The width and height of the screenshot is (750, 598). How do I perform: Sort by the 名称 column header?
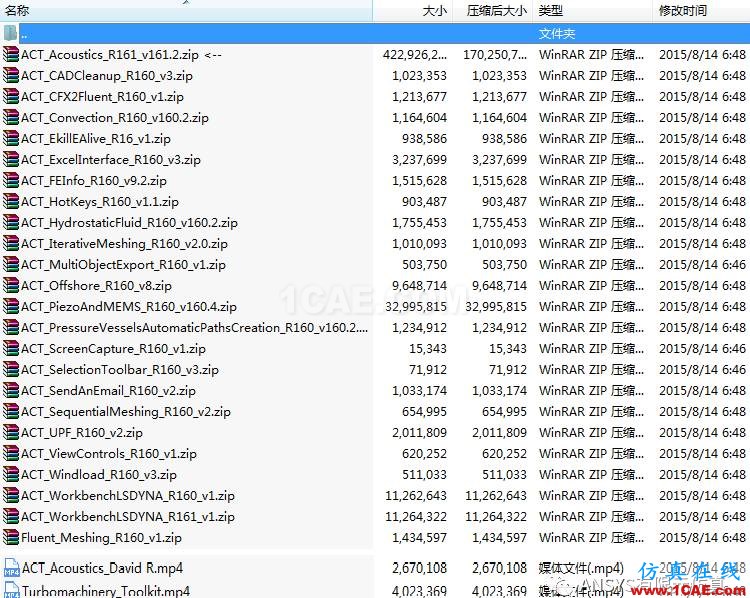186,11
